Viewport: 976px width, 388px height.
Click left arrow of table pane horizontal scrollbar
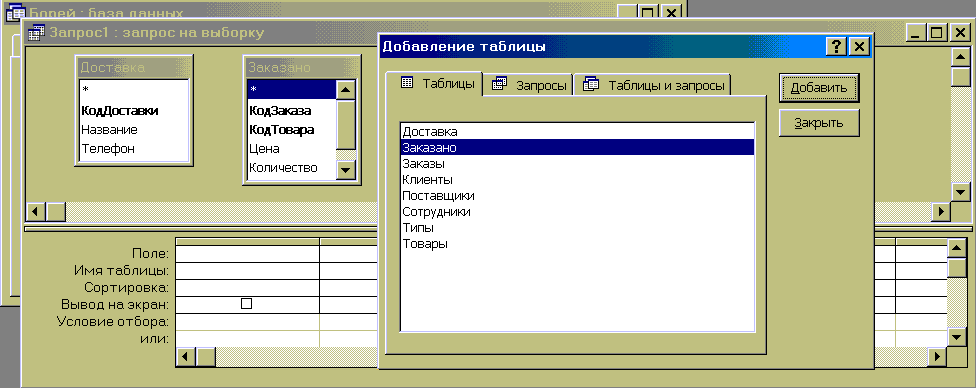[x=36, y=212]
